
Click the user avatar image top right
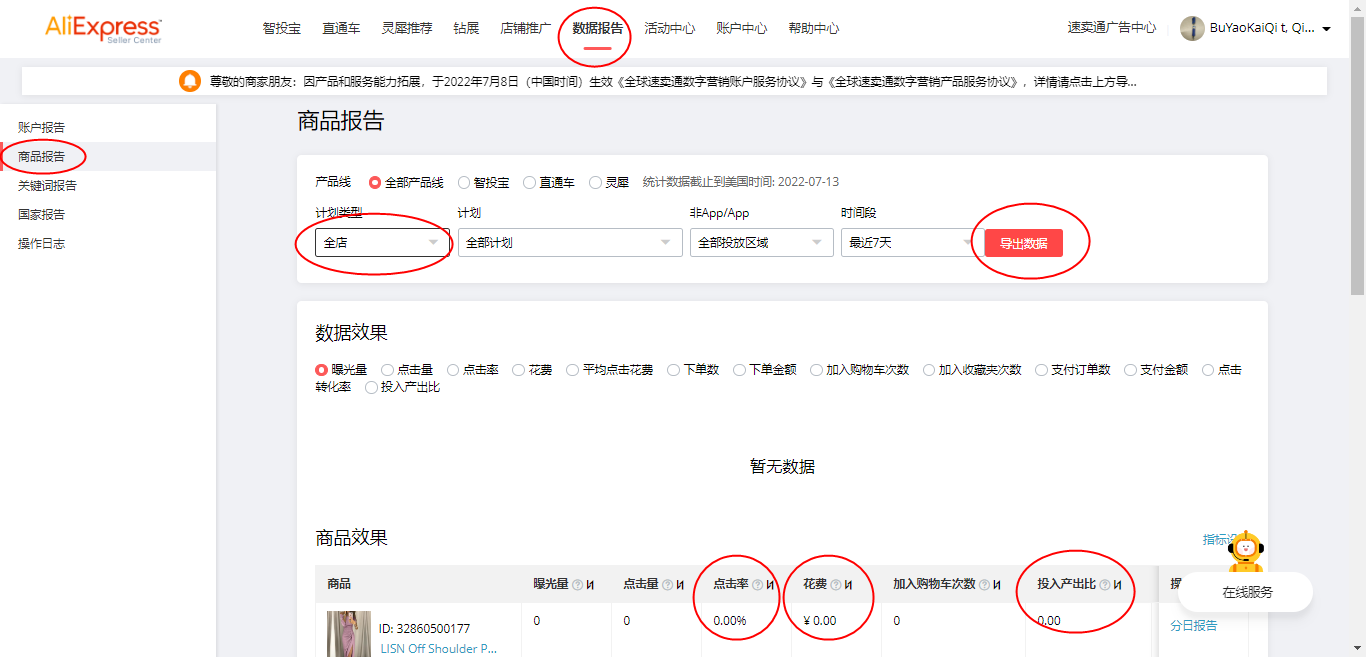tap(1192, 29)
